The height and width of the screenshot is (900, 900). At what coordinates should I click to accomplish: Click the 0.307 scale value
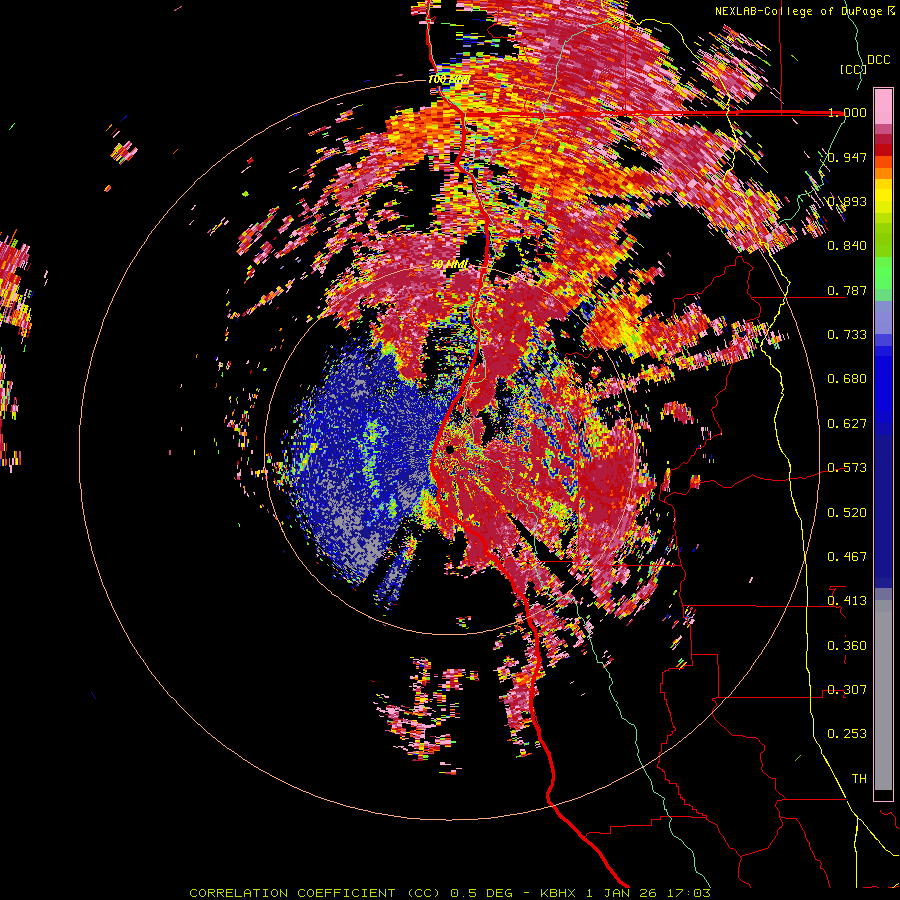pyautogui.click(x=847, y=690)
